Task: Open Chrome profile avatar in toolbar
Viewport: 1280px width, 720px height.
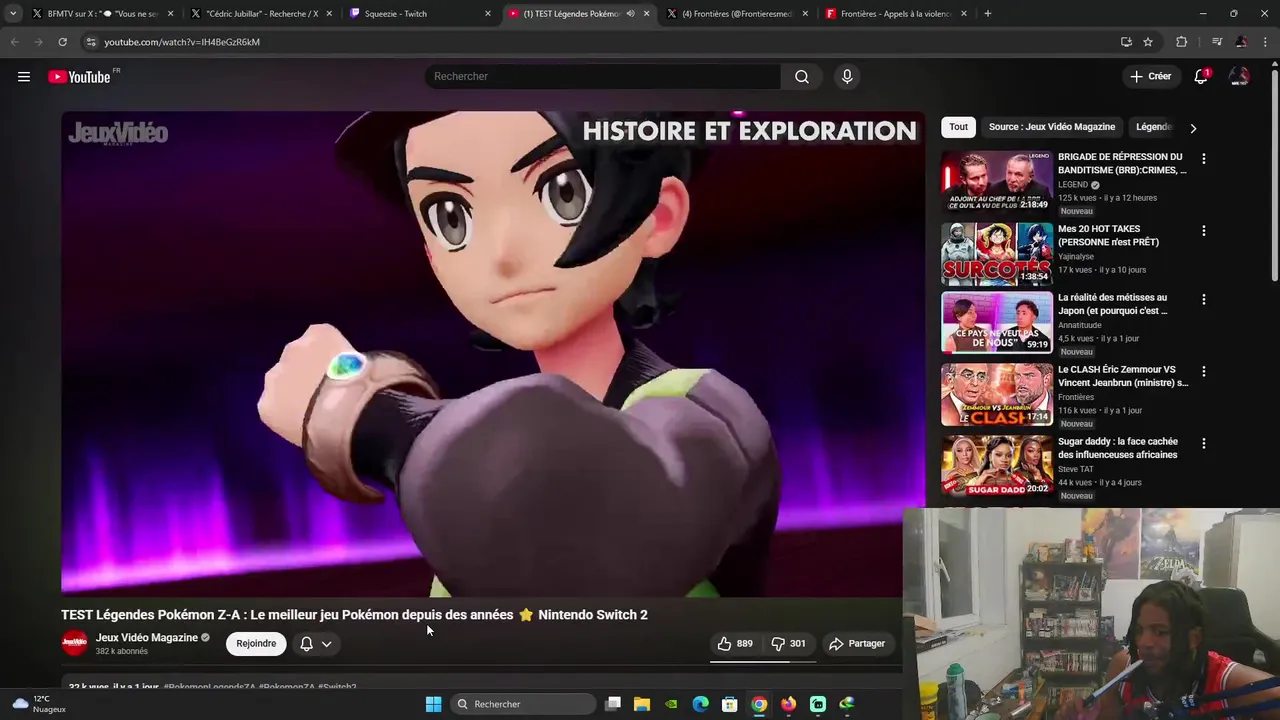Action: point(1241,42)
